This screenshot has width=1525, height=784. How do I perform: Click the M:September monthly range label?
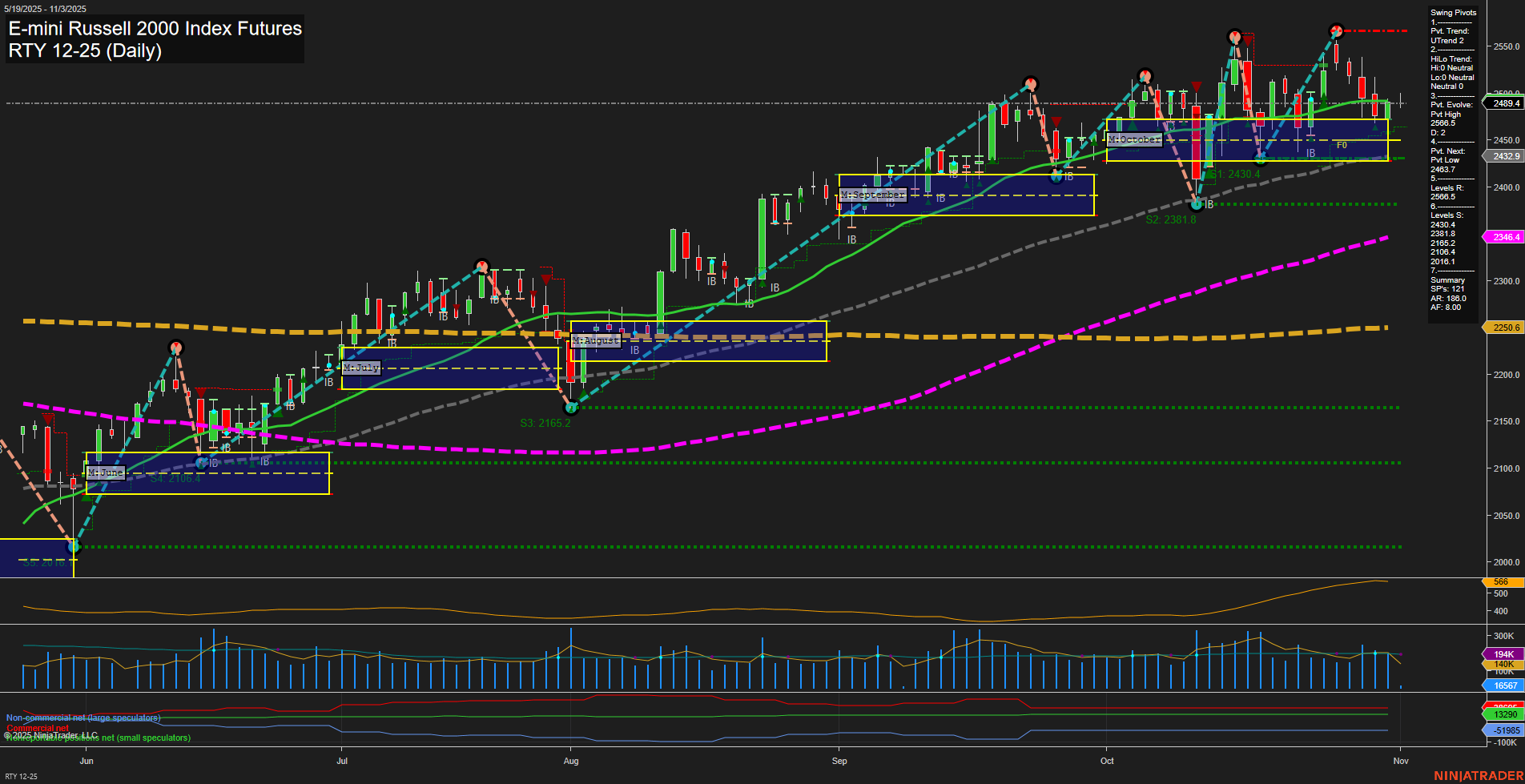pos(872,195)
